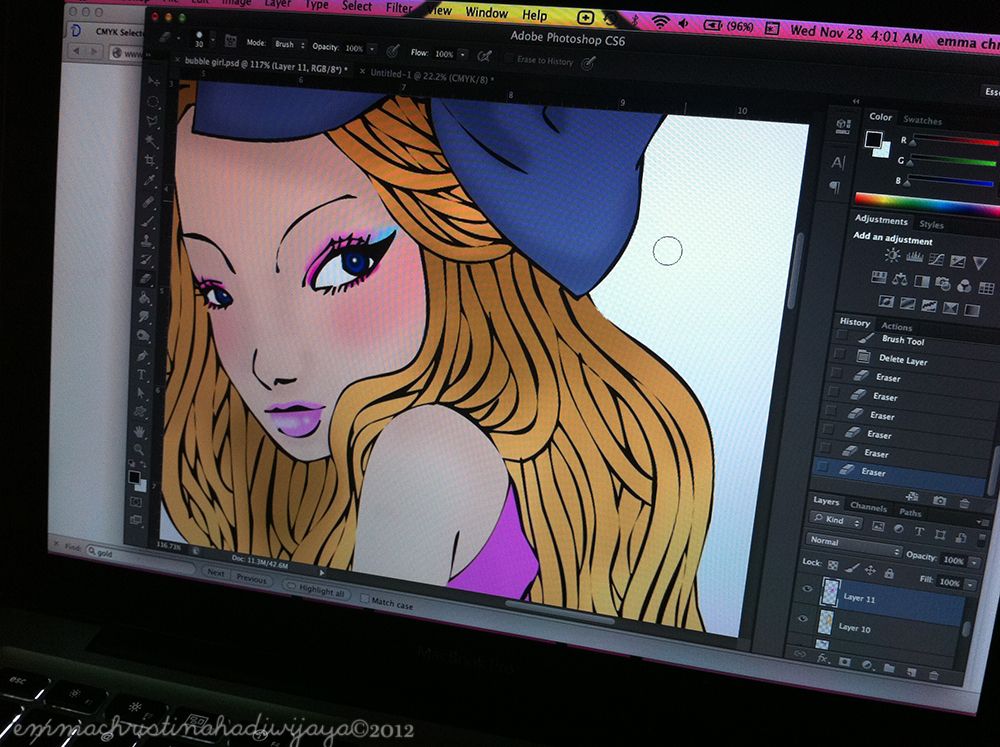Open the layer Fill dropdown arrow
1000x747 pixels.
click(x=971, y=584)
